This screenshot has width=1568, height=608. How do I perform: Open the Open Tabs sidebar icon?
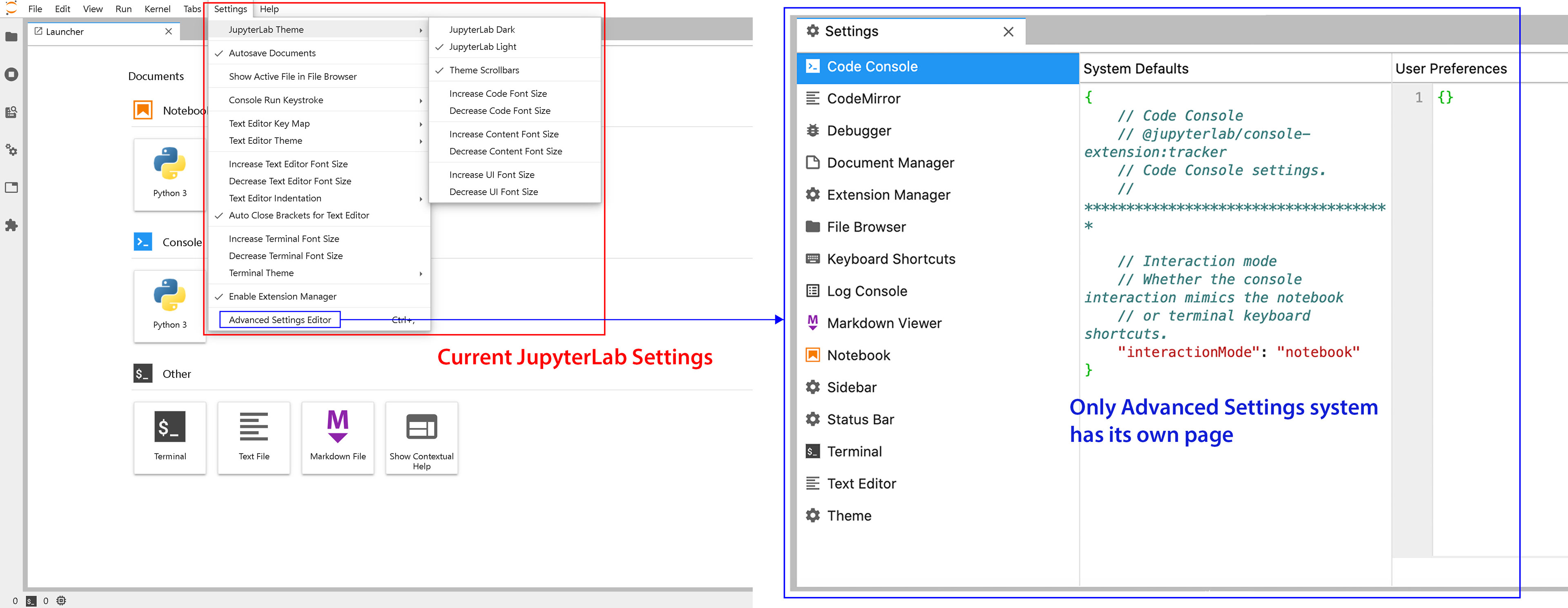11,187
